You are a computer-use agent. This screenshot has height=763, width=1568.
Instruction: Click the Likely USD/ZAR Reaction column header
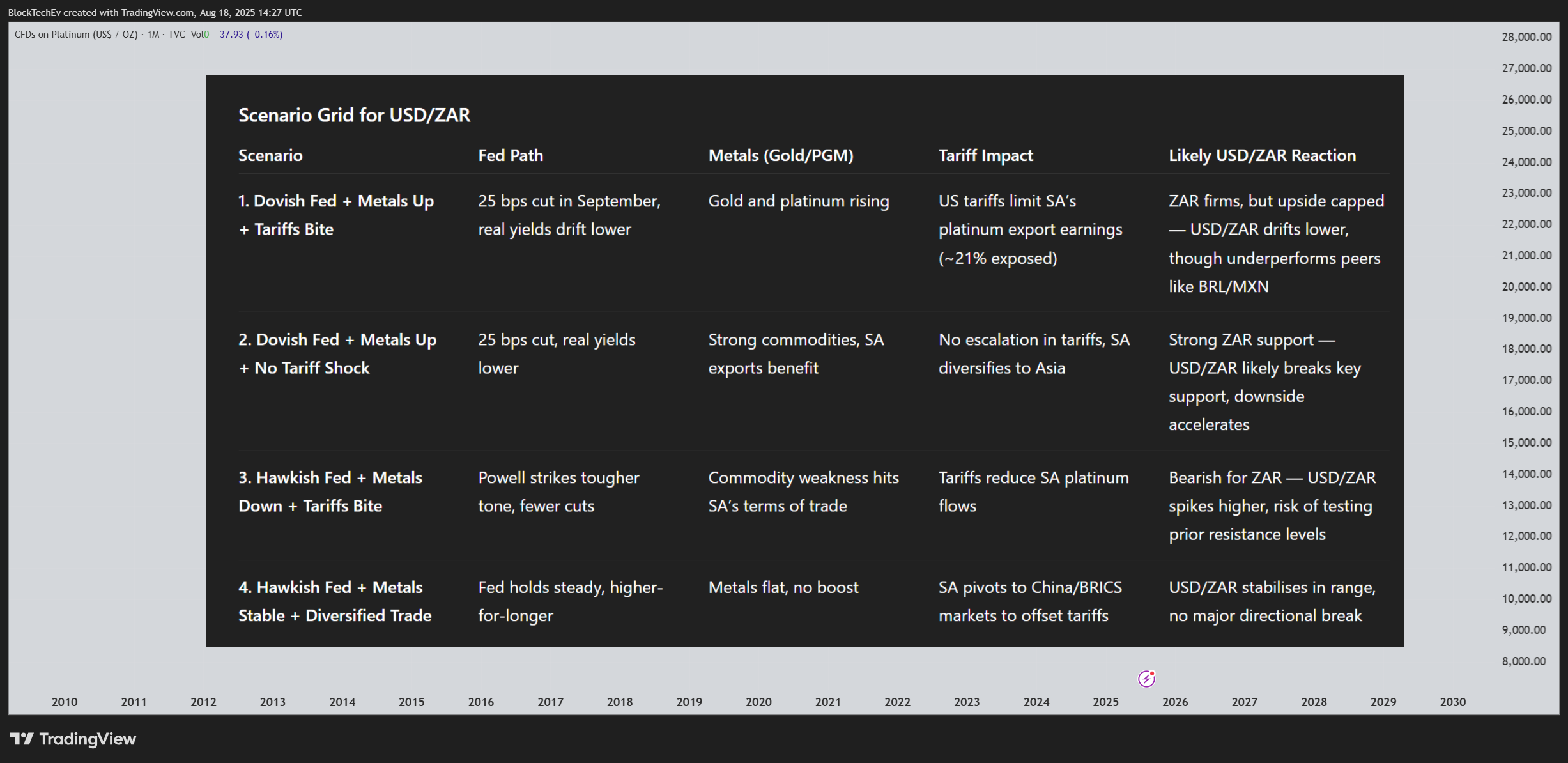point(1262,155)
